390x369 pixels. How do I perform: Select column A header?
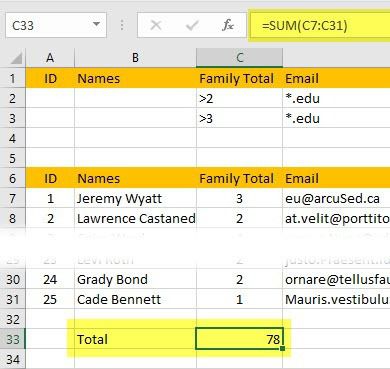point(50,58)
